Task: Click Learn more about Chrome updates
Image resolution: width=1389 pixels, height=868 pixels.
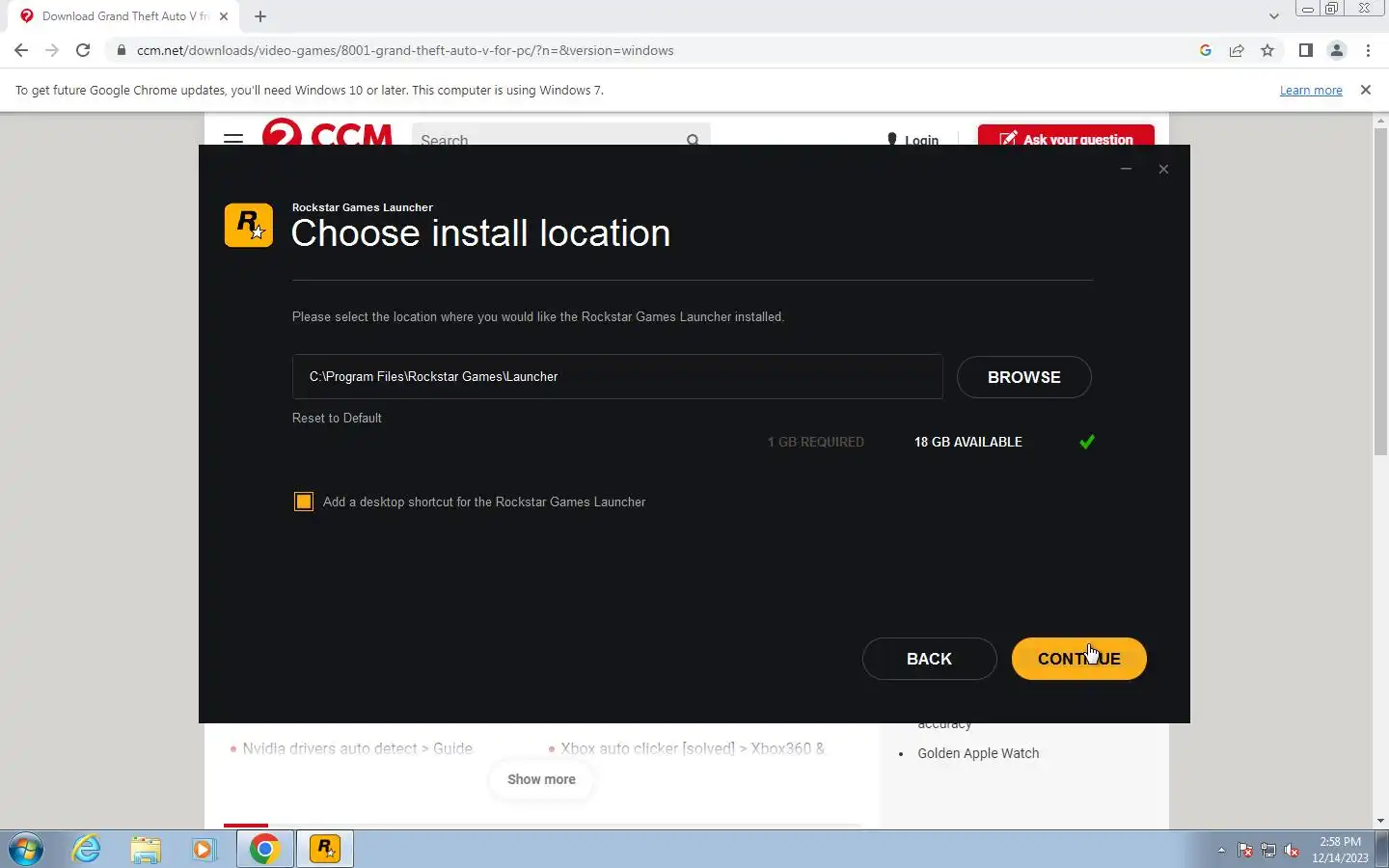Action: coord(1311,90)
